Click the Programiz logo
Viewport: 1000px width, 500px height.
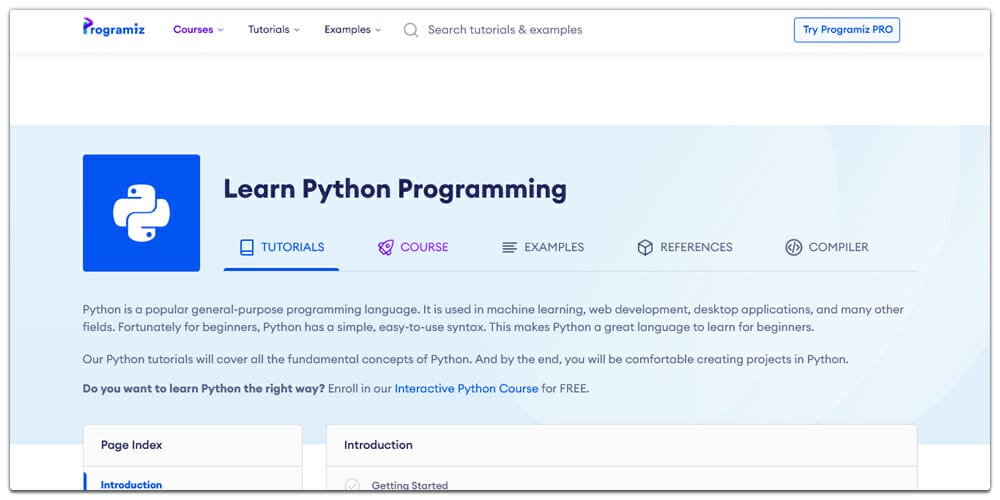coord(113,28)
